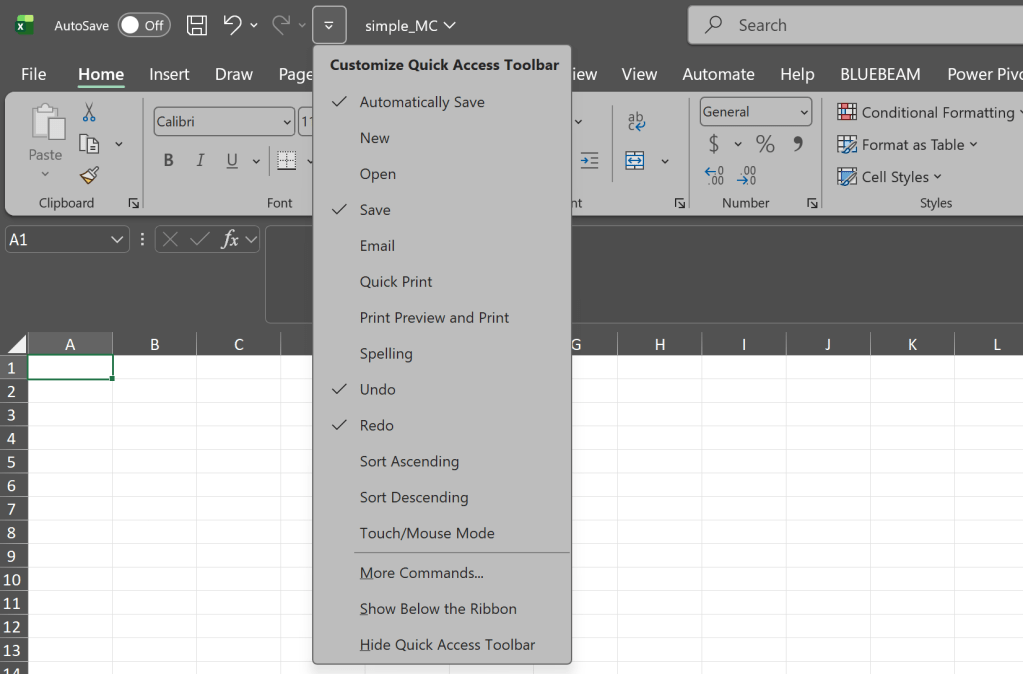Click the Merge & Center icon
The image size is (1023, 674).
(x=635, y=161)
